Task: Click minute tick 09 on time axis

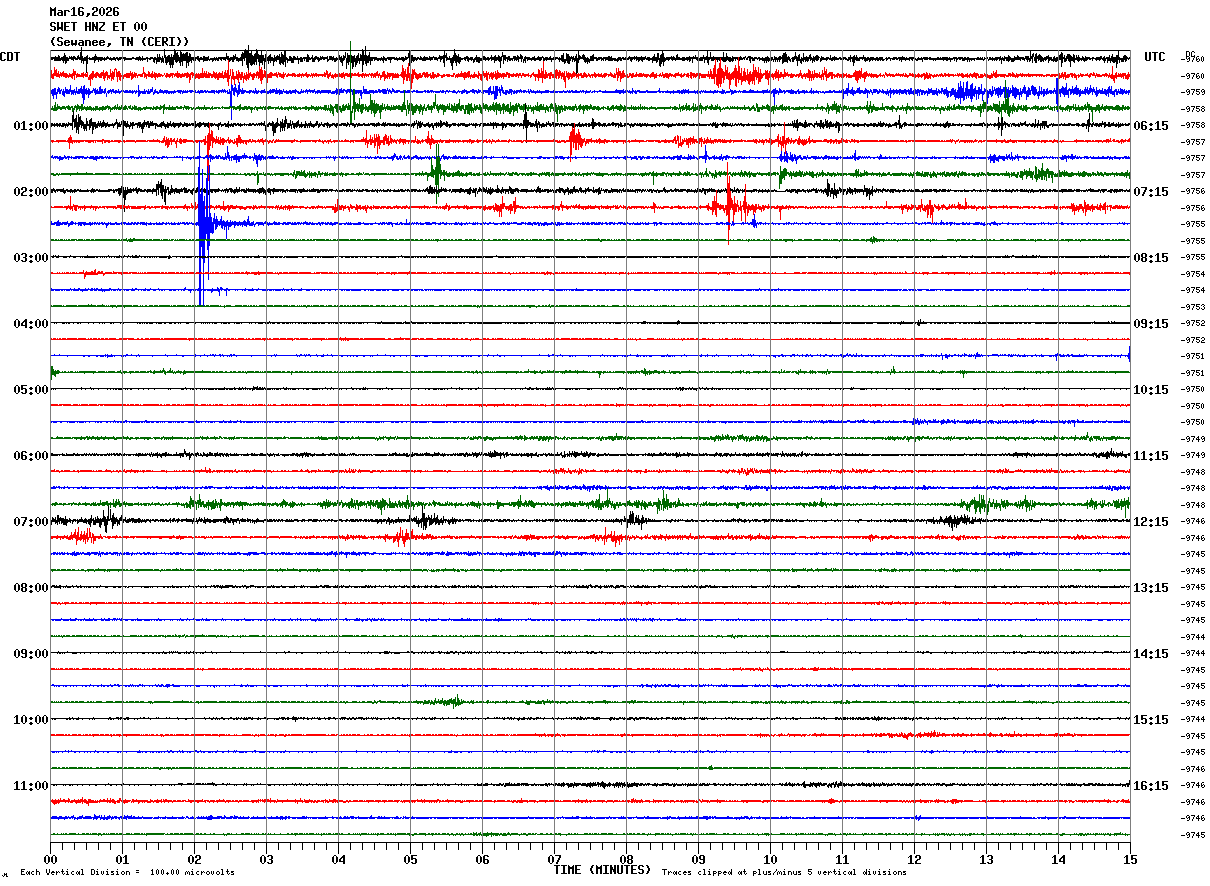Action: tap(698, 860)
